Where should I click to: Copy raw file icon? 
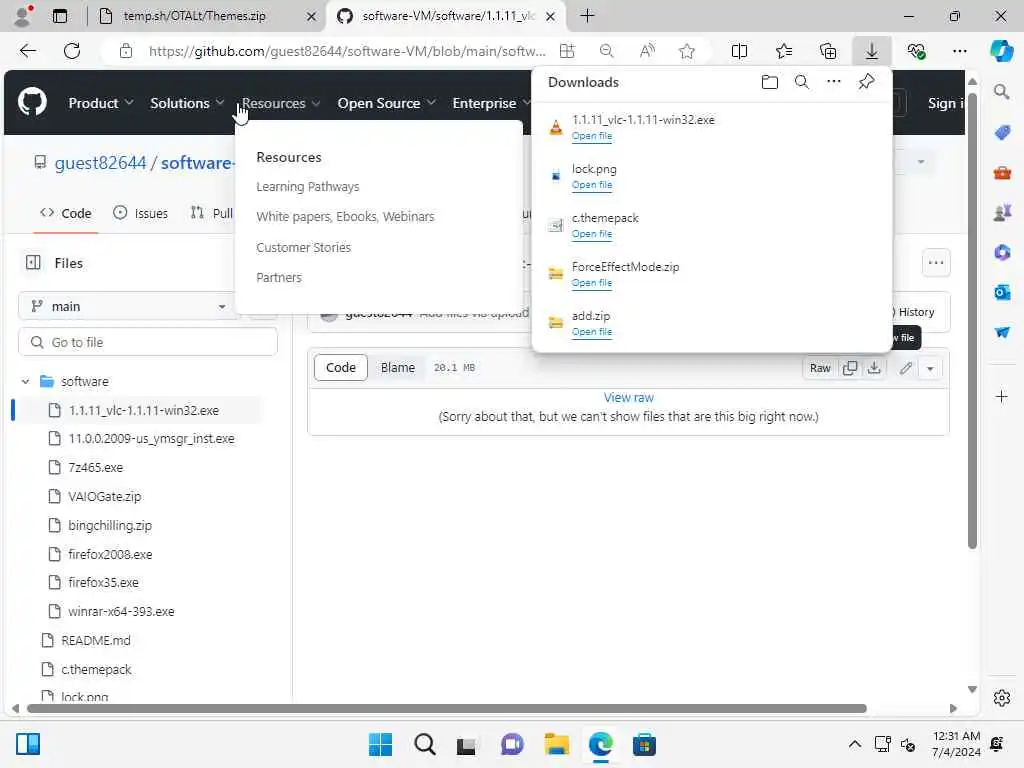point(849,368)
